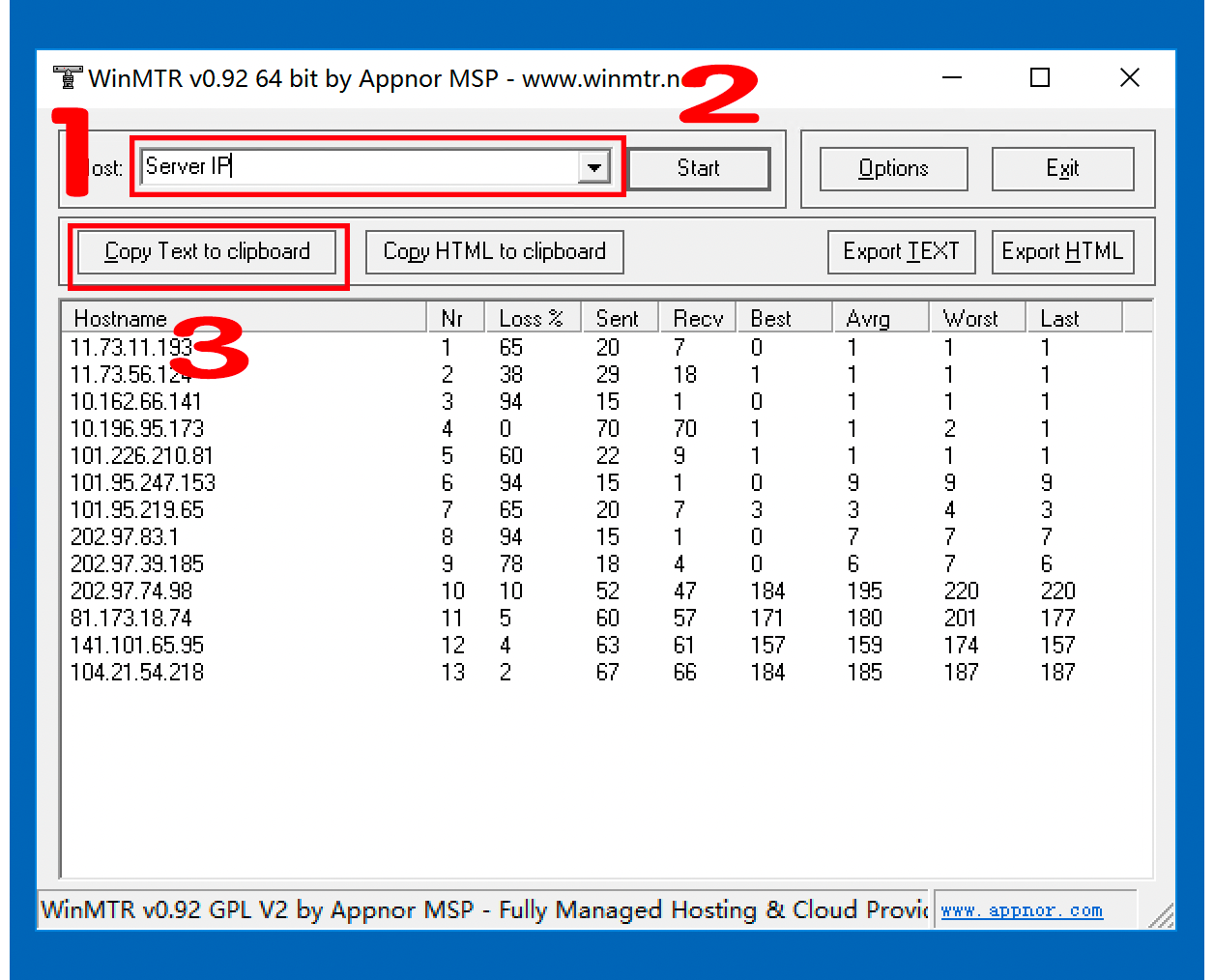Image resolution: width=1214 pixels, height=980 pixels.
Task: Minimize the WinMTR window
Action: pyautogui.click(x=952, y=77)
